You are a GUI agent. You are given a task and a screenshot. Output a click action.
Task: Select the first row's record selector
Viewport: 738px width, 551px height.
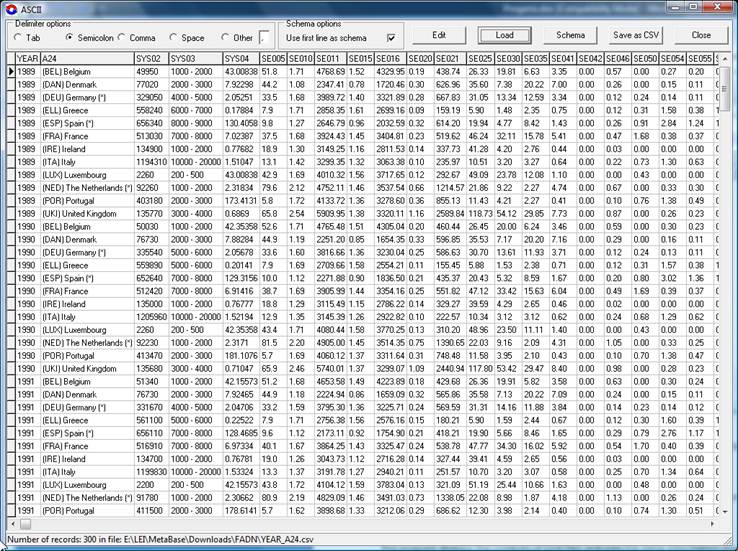pyautogui.click(x=8, y=72)
